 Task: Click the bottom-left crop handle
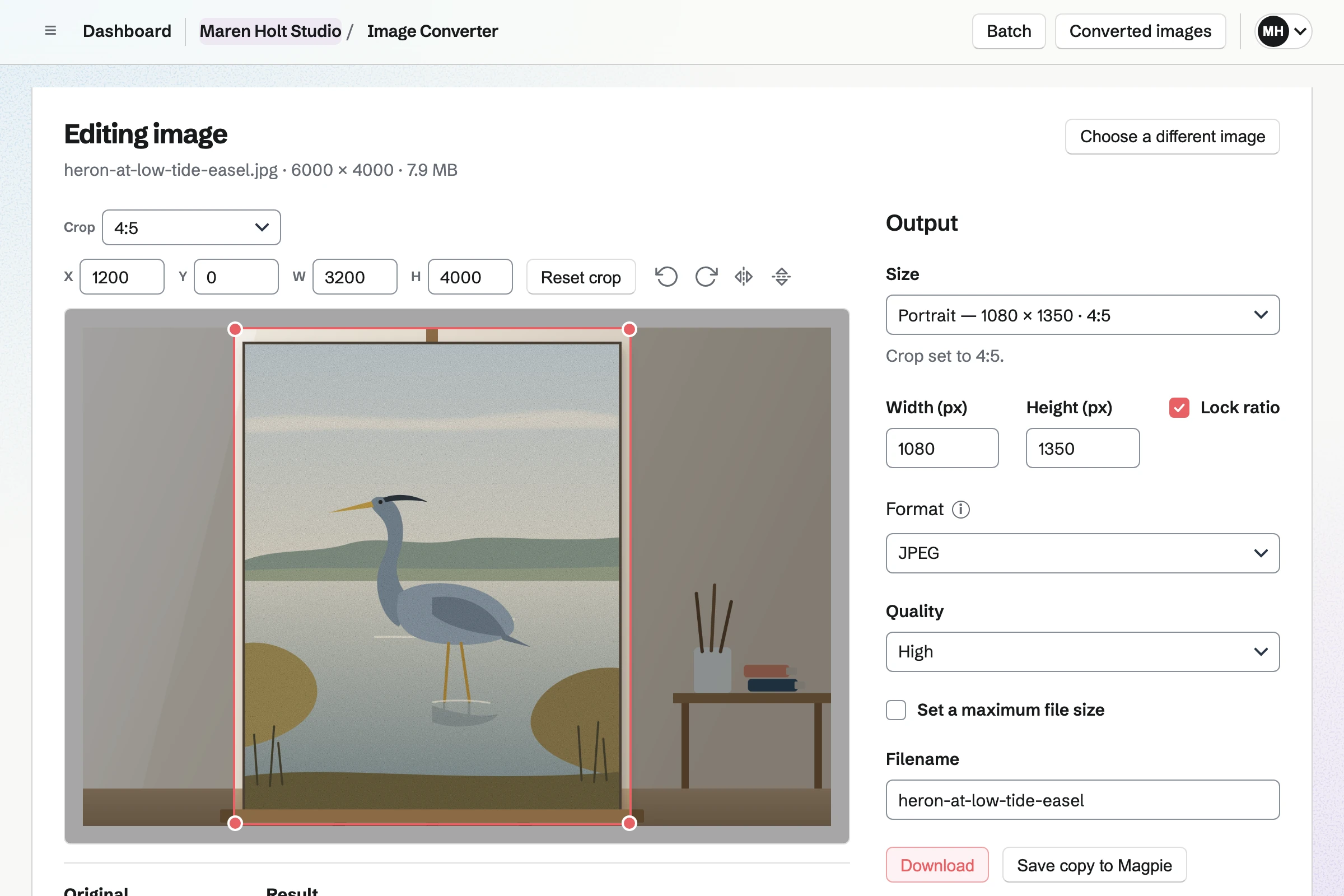click(235, 823)
